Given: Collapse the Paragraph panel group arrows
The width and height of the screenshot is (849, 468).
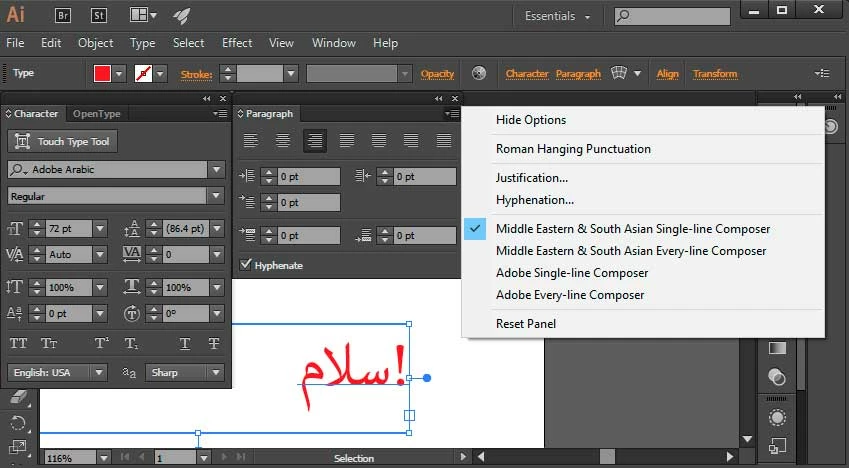Looking at the screenshot, I should (438, 98).
